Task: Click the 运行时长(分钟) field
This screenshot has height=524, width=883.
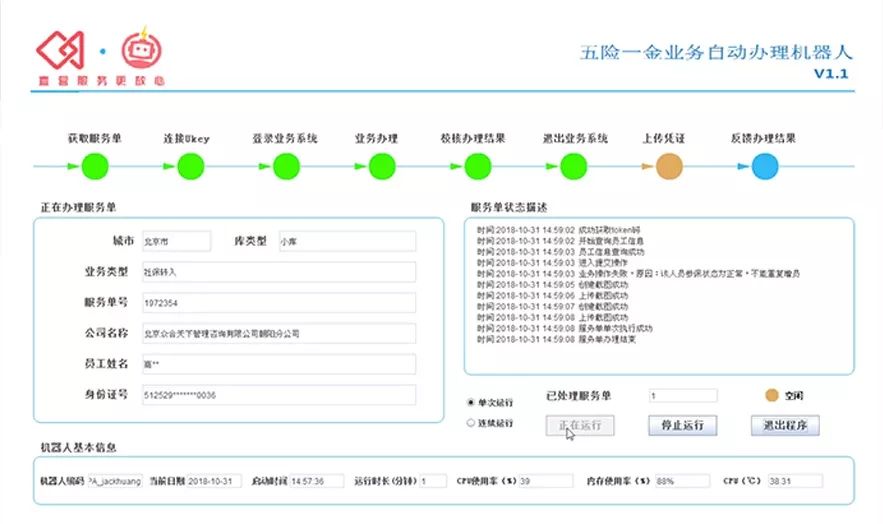Action: click(433, 481)
